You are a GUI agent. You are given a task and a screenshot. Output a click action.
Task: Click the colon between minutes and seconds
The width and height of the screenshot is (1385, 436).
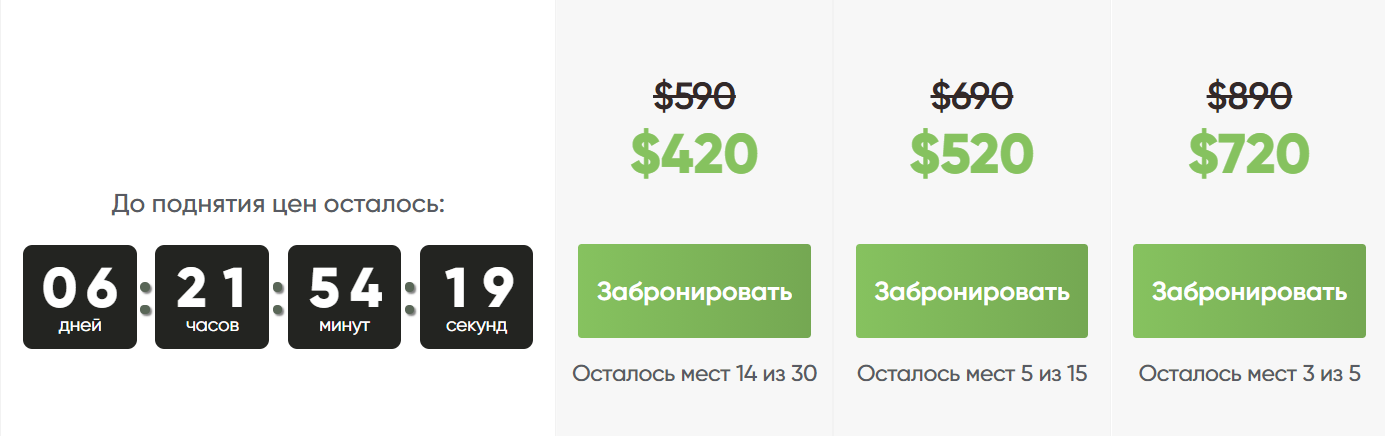410,298
